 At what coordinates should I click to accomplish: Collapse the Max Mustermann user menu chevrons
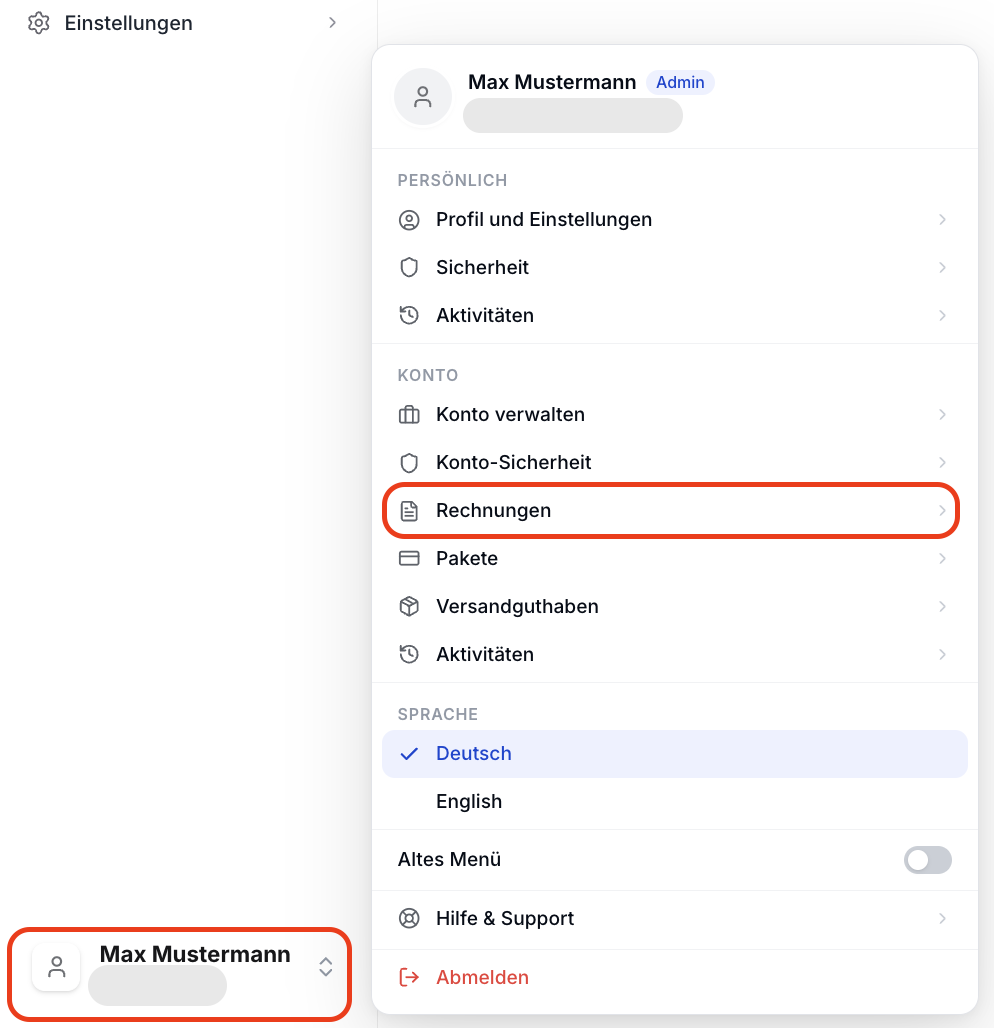coord(326,967)
